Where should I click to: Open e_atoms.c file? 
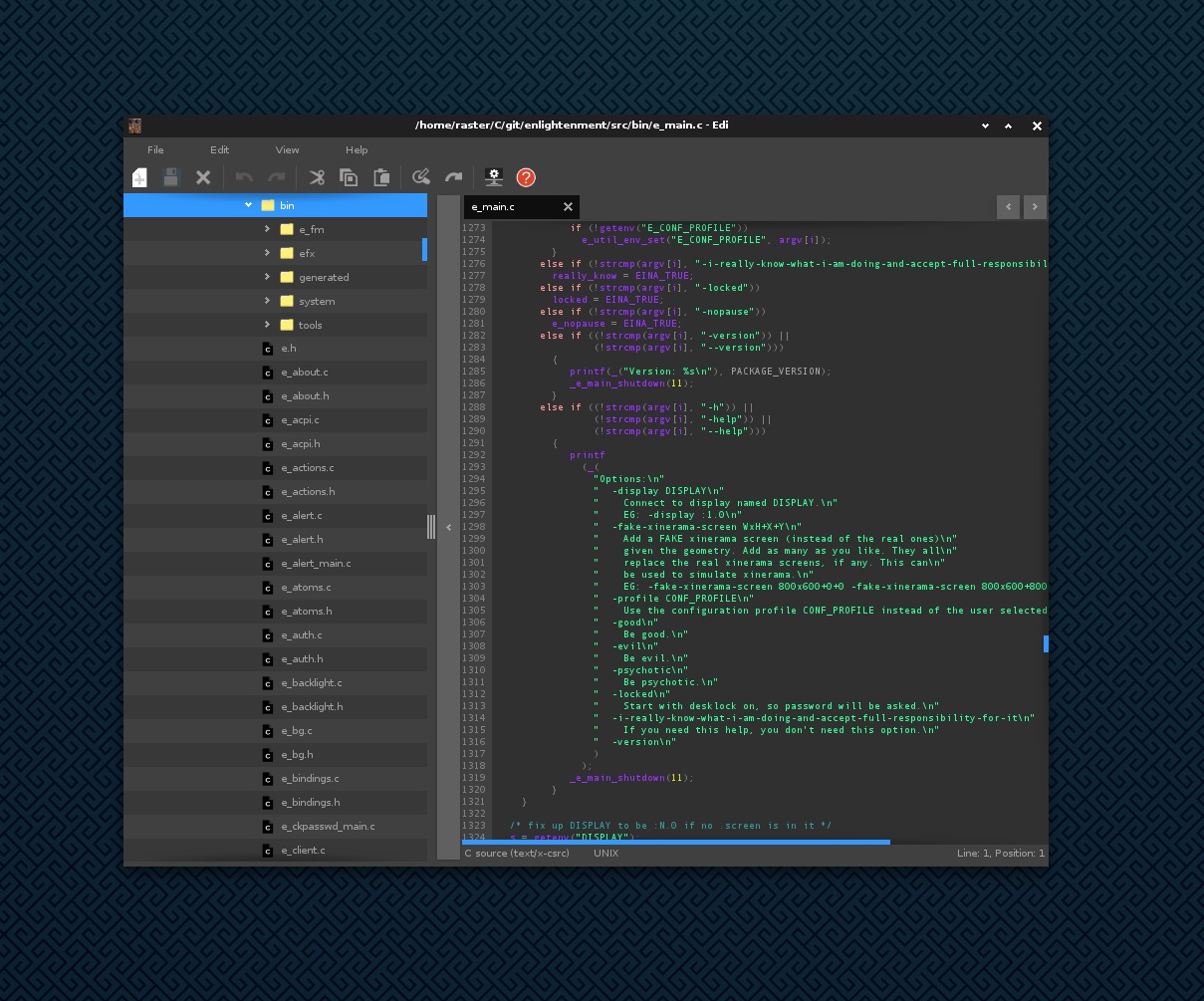pos(275,588)
